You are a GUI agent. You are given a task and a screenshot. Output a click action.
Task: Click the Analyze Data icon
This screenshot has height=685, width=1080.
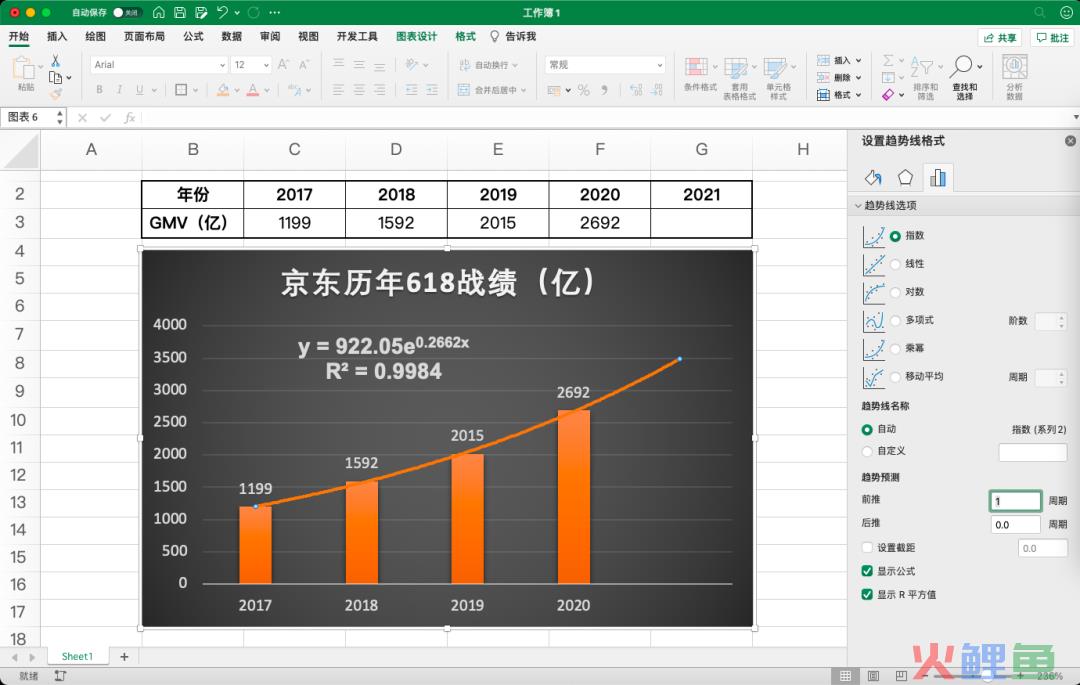[1015, 67]
